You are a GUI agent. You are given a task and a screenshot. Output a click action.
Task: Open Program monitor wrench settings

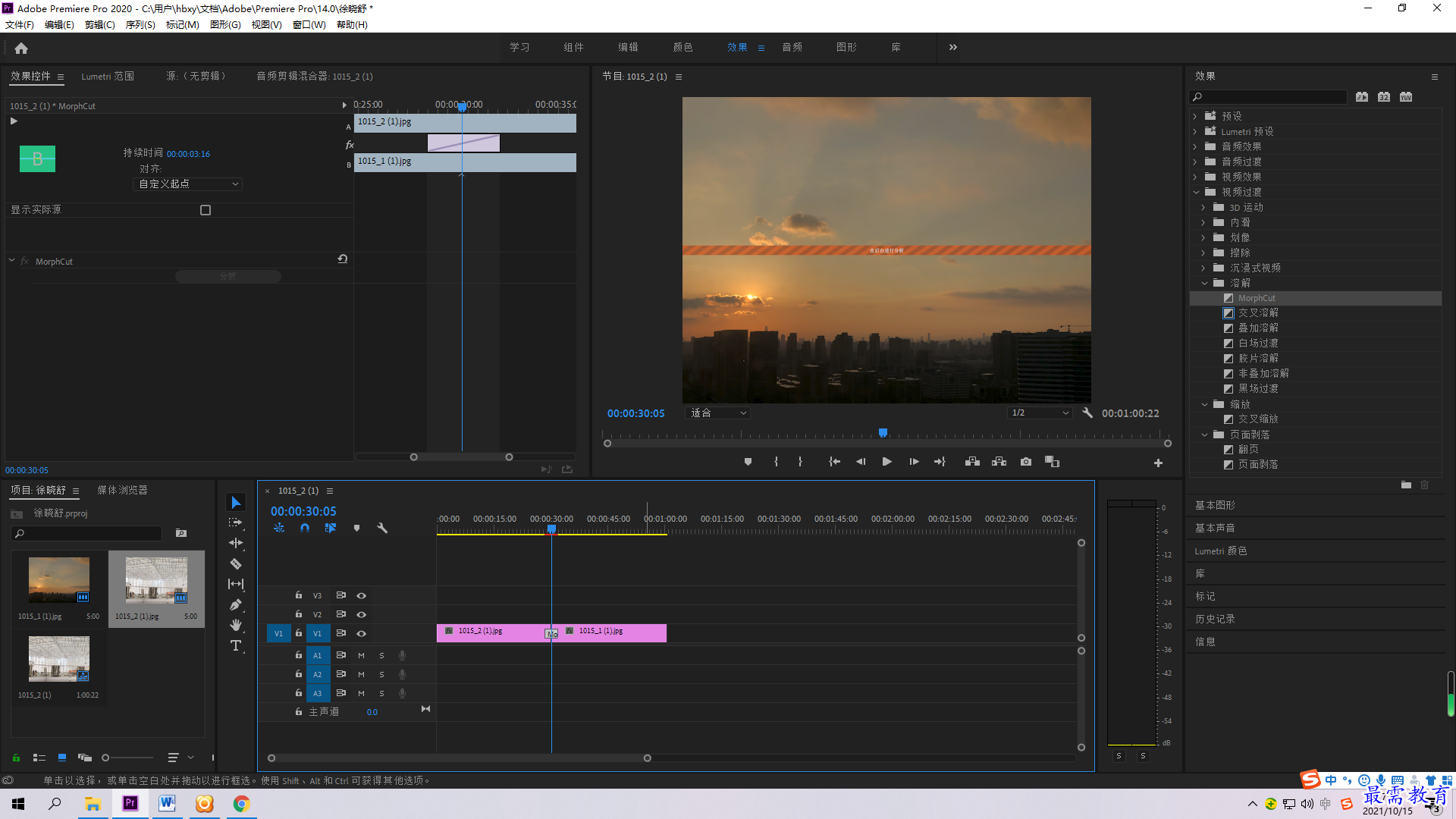click(1087, 413)
